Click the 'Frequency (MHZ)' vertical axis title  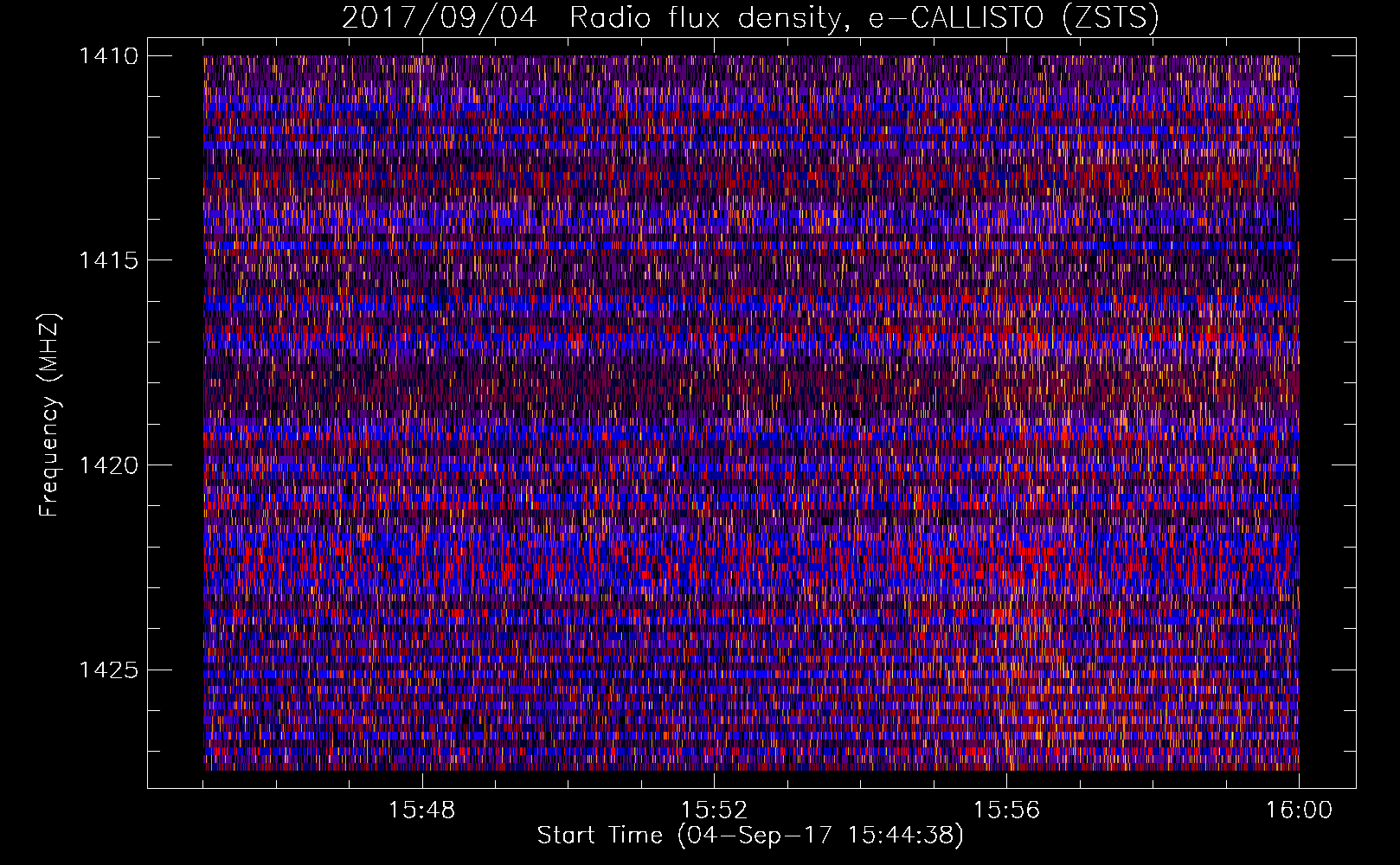(x=50, y=415)
